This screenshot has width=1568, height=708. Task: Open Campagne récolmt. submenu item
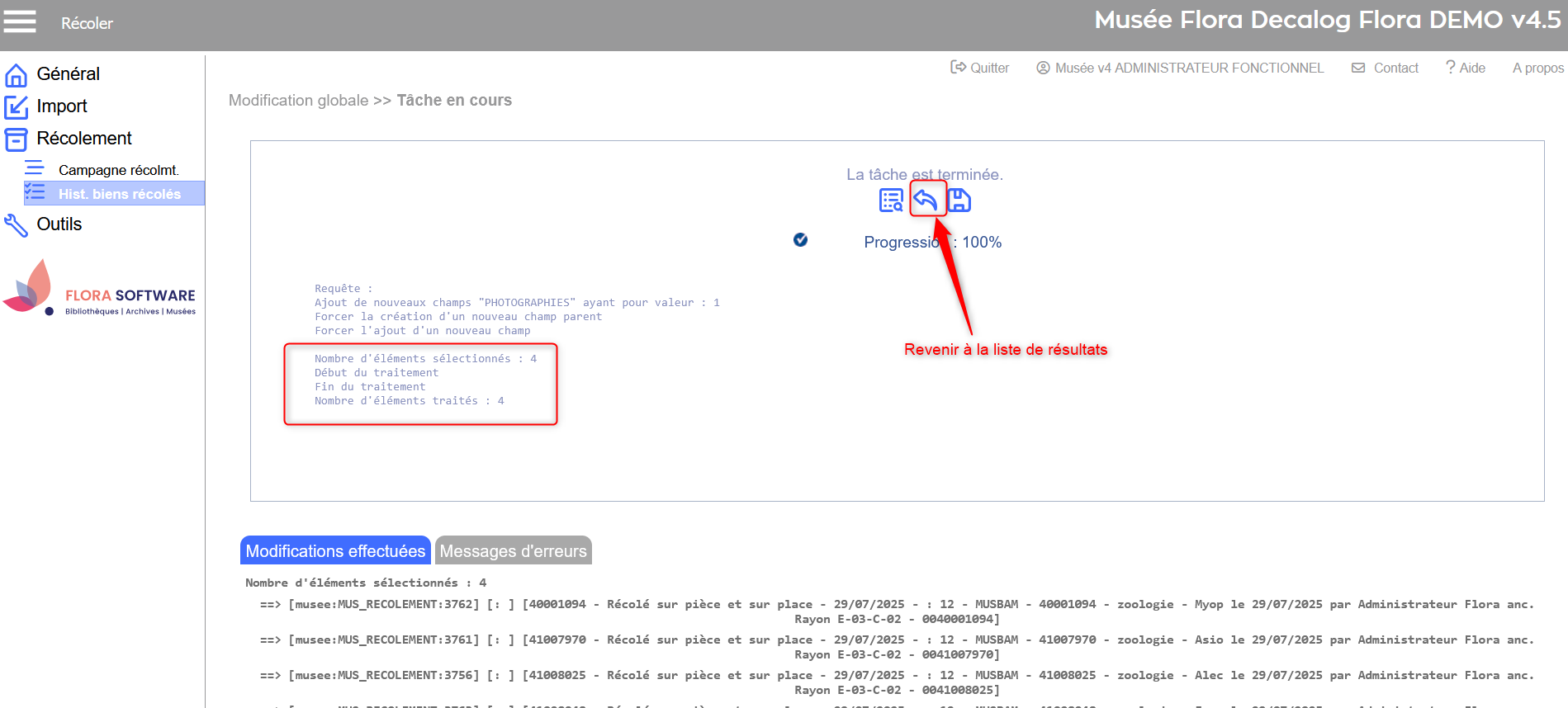point(118,170)
